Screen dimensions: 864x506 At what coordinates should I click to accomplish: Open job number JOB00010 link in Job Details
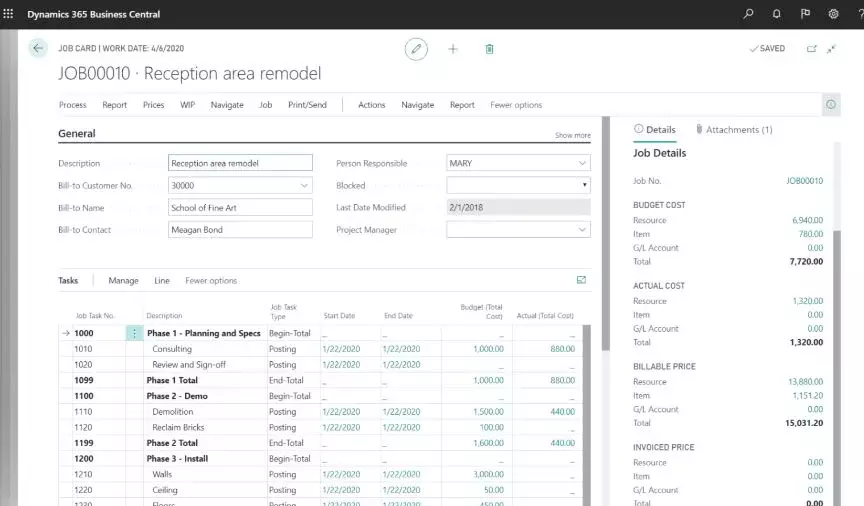[804, 181]
